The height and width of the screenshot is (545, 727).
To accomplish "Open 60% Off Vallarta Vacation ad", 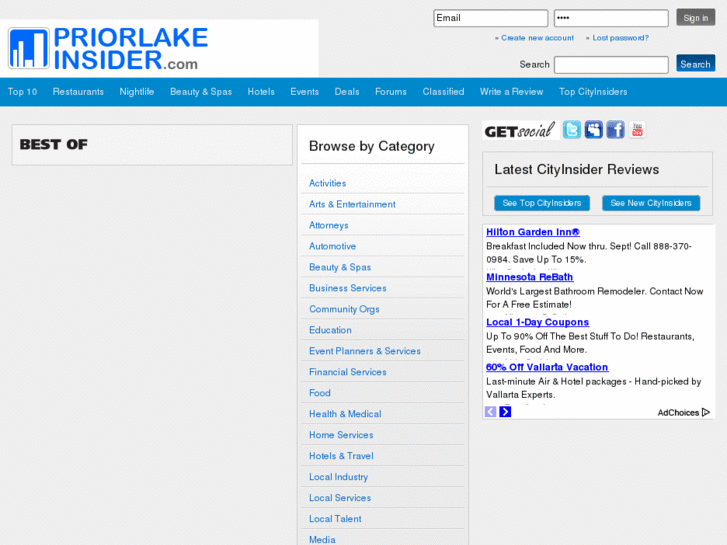I will [x=547, y=367].
